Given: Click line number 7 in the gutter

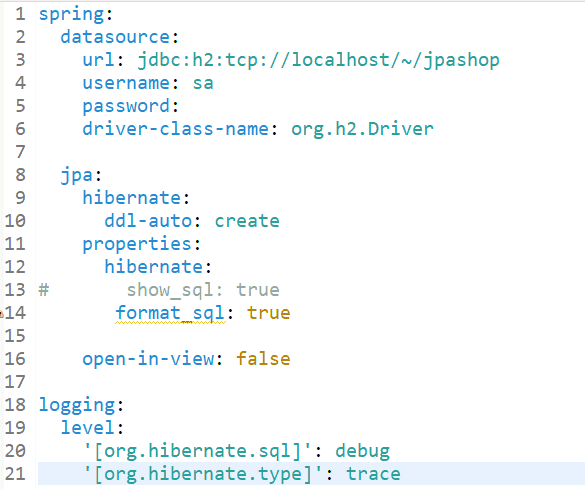Looking at the screenshot, I should coord(20,152).
